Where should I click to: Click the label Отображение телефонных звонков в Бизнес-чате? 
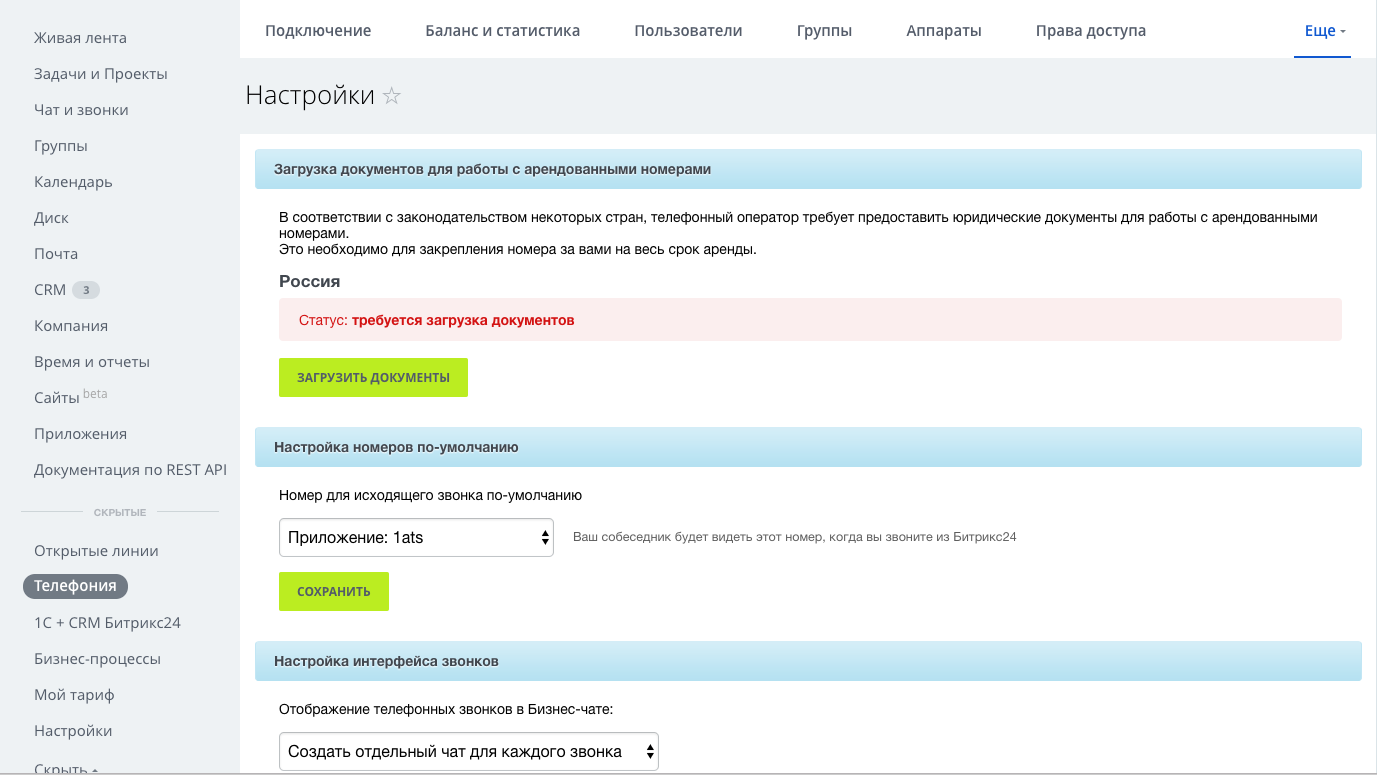click(446, 709)
